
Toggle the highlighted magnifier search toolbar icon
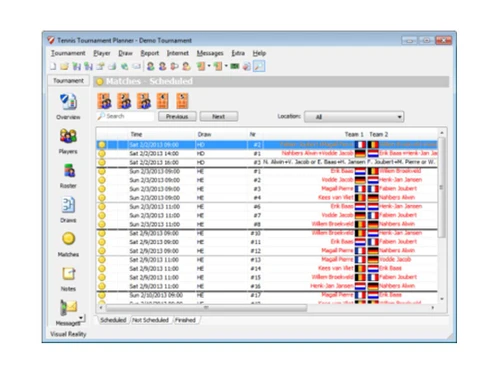click(x=259, y=66)
